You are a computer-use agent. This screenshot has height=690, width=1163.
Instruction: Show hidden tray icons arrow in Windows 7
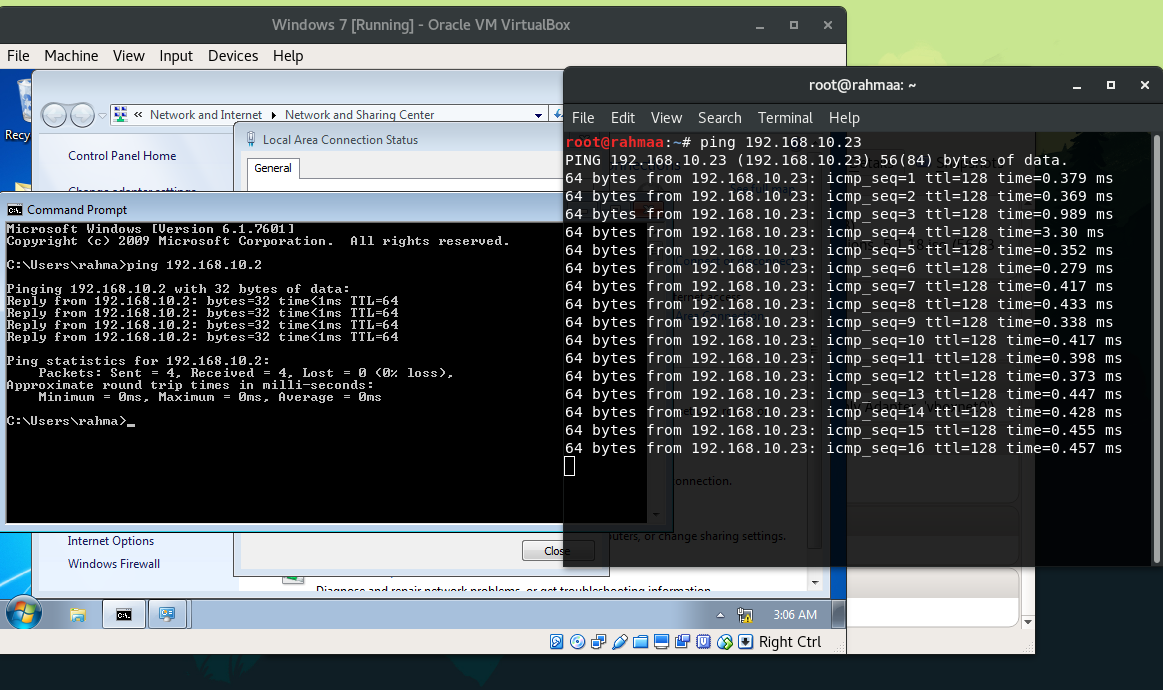[x=720, y=615]
